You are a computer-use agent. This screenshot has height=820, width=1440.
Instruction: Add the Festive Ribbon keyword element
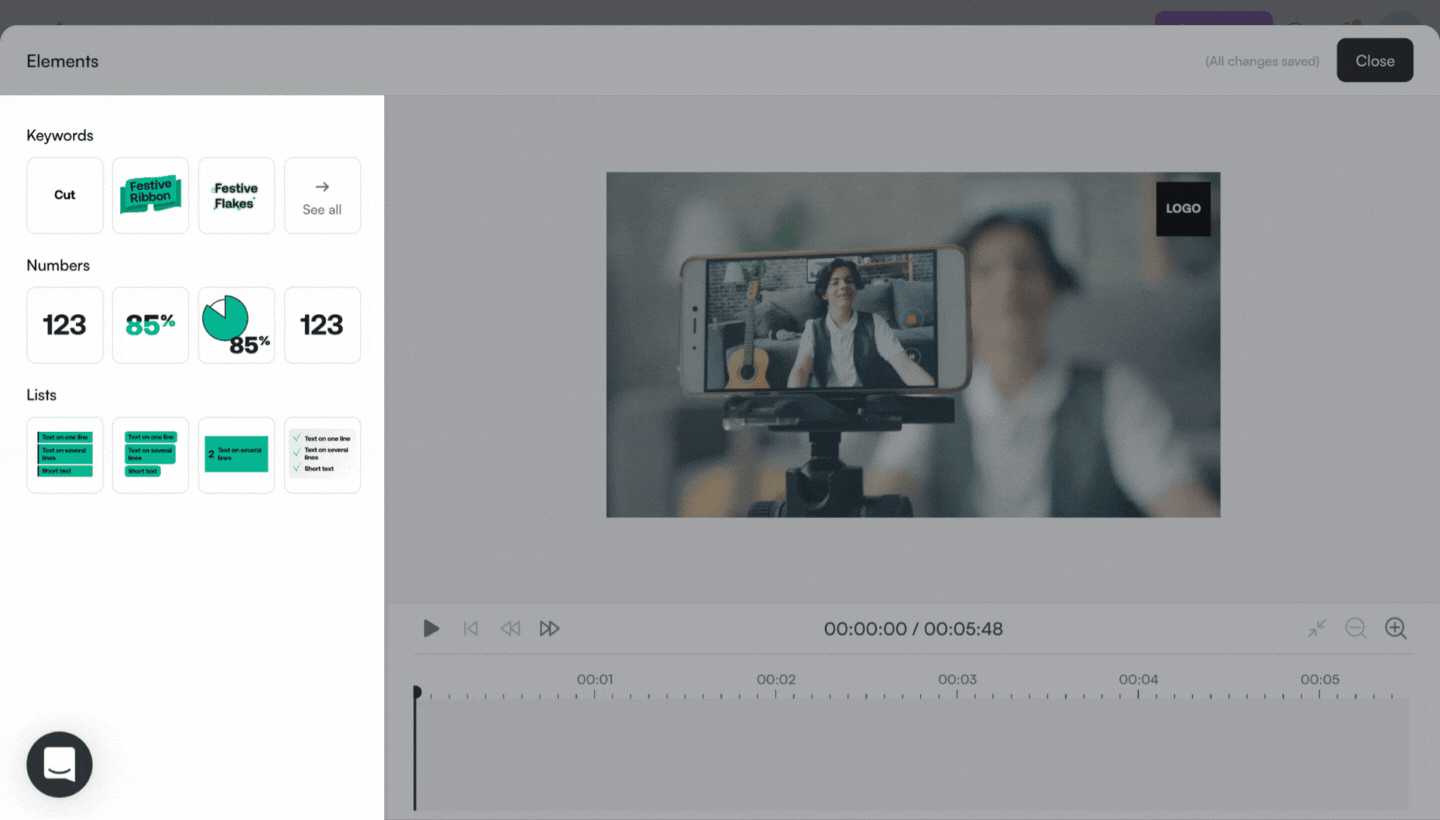[150, 195]
